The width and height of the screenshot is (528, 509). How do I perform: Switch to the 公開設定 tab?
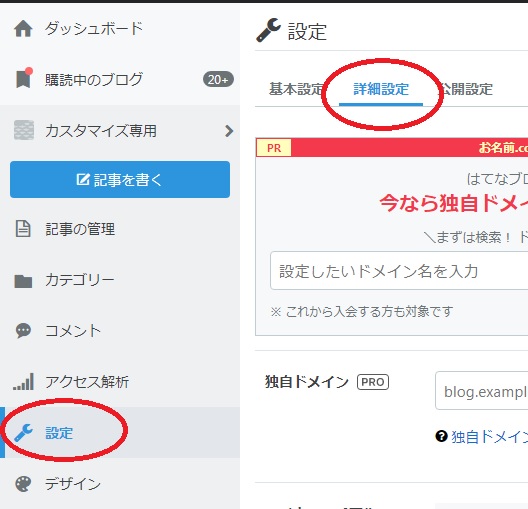click(466, 89)
